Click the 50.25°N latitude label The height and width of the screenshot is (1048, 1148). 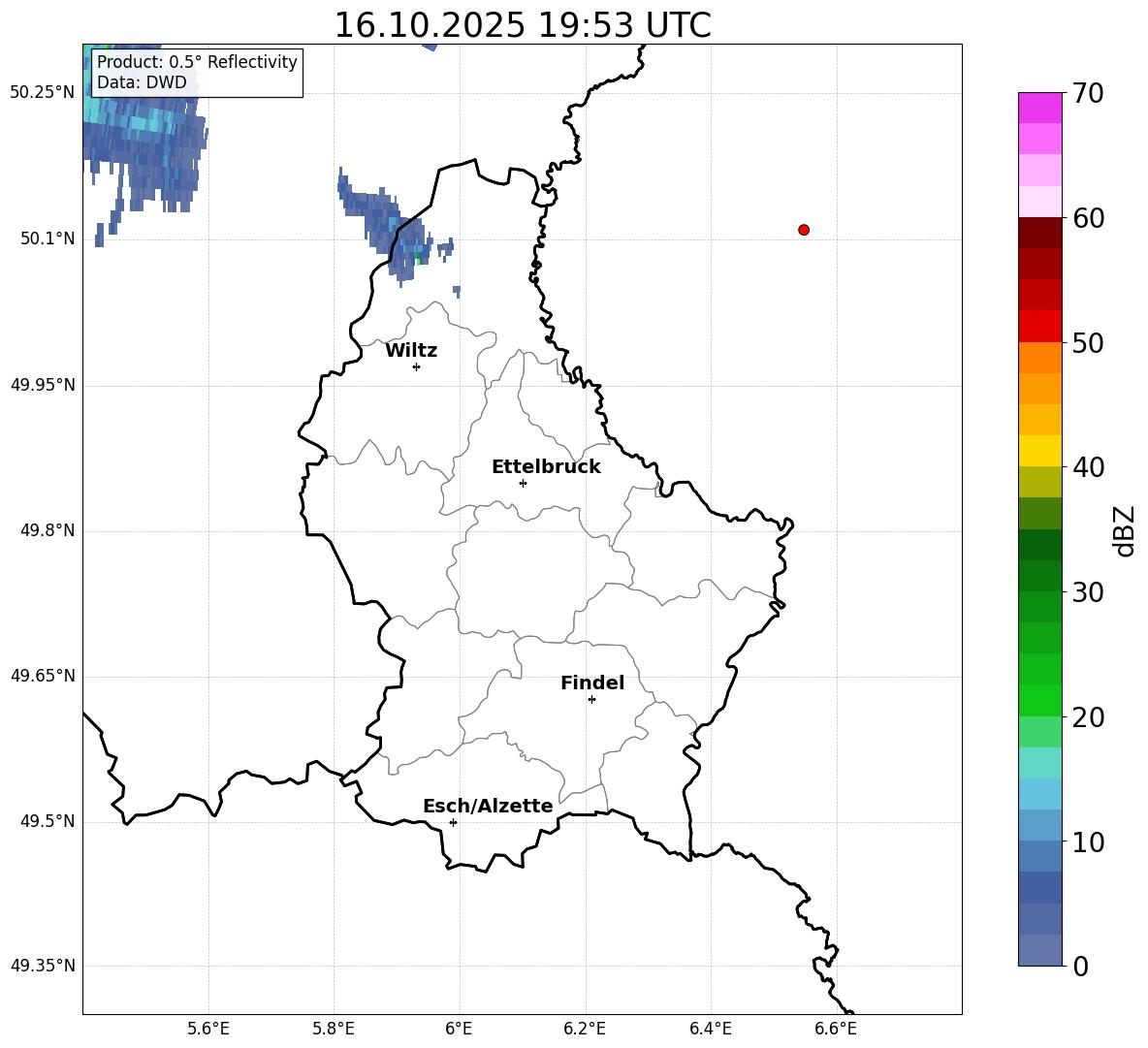tap(43, 93)
